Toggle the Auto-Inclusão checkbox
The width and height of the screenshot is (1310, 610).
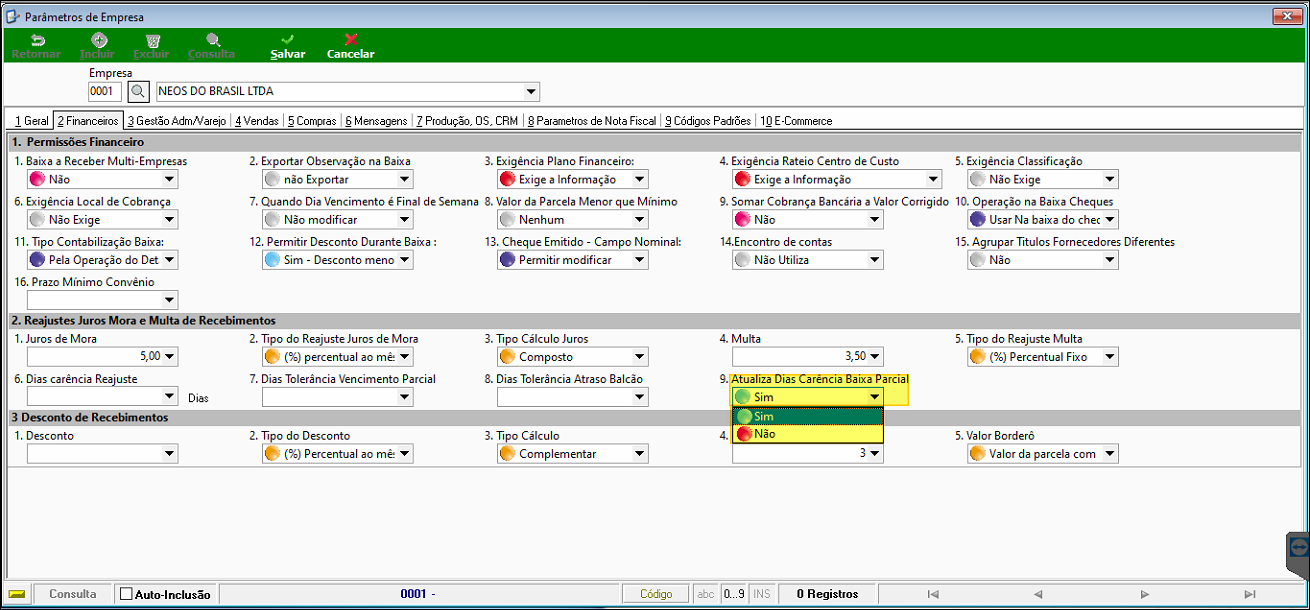point(126,594)
